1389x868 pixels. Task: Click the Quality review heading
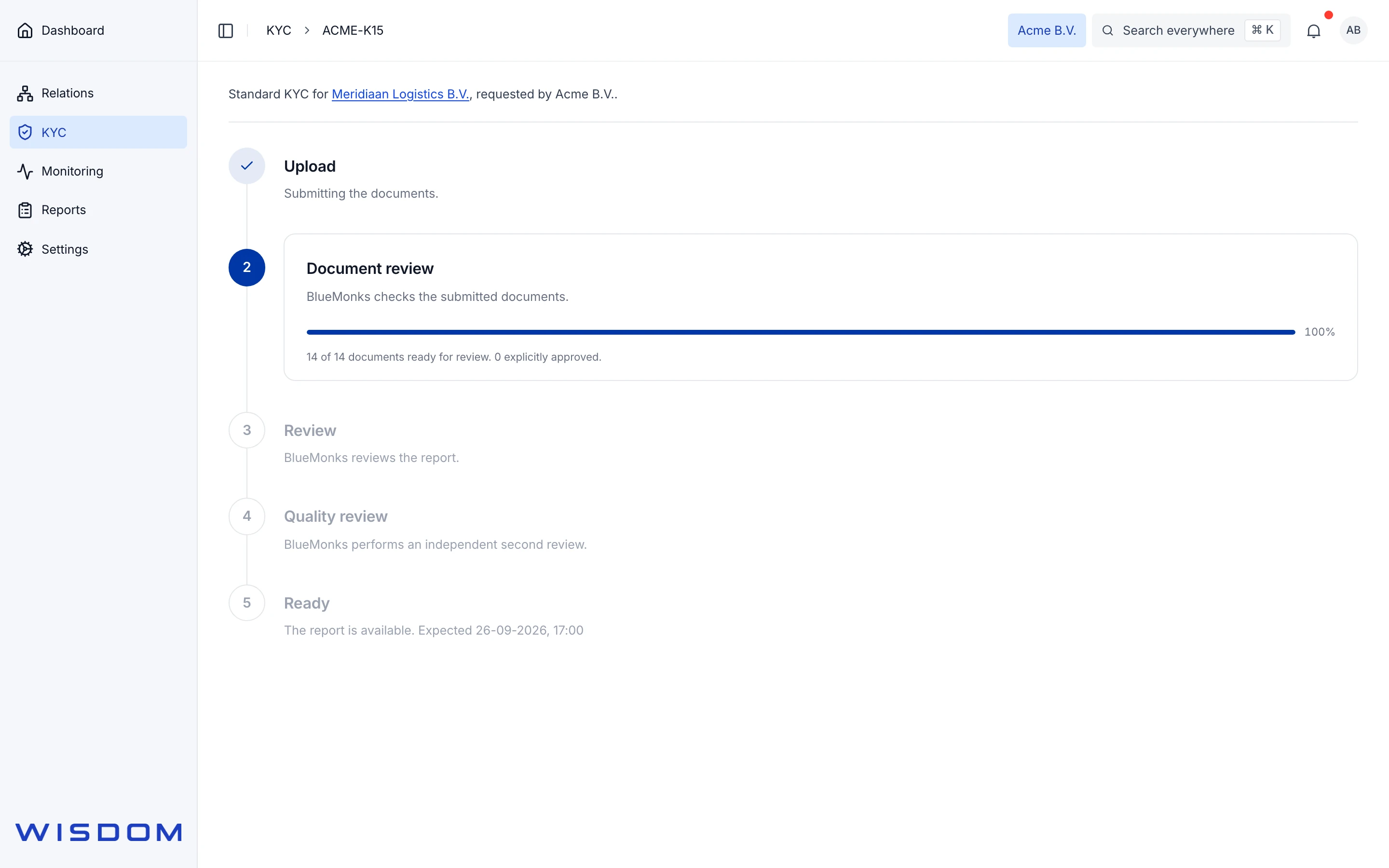(x=336, y=516)
